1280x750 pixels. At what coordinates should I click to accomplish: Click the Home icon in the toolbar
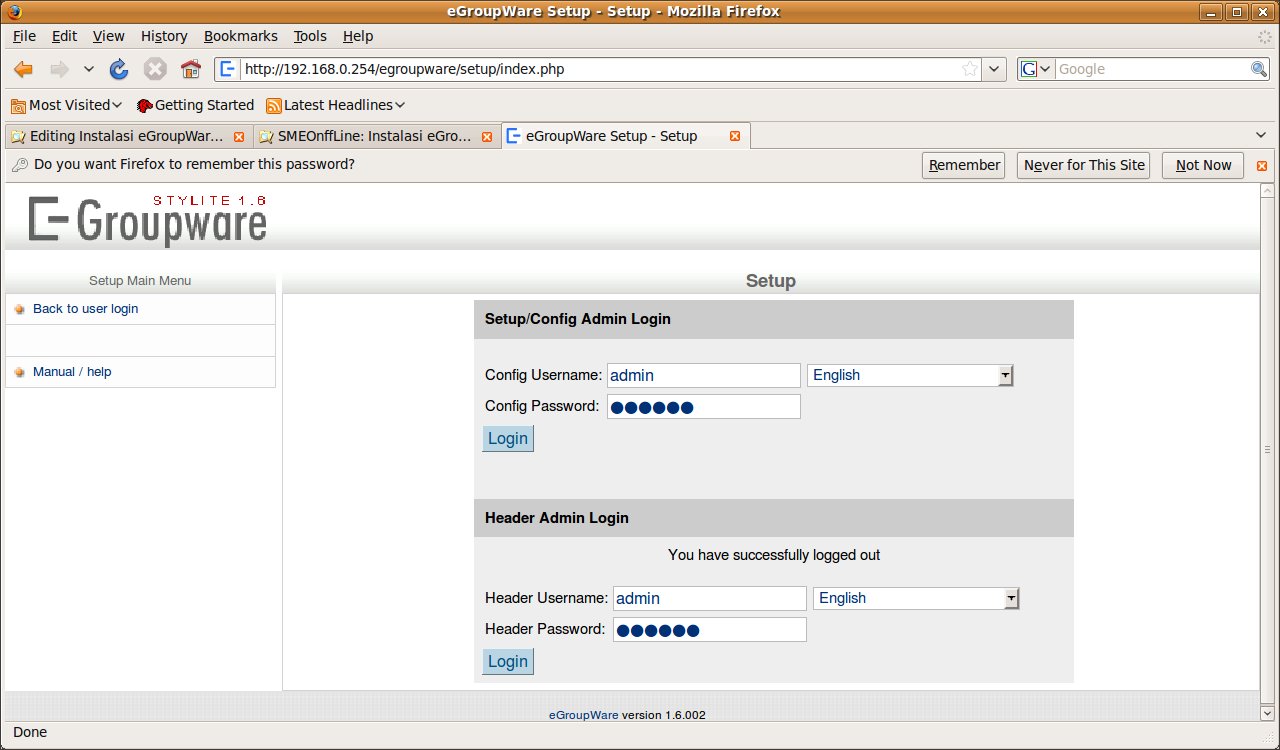191,69
